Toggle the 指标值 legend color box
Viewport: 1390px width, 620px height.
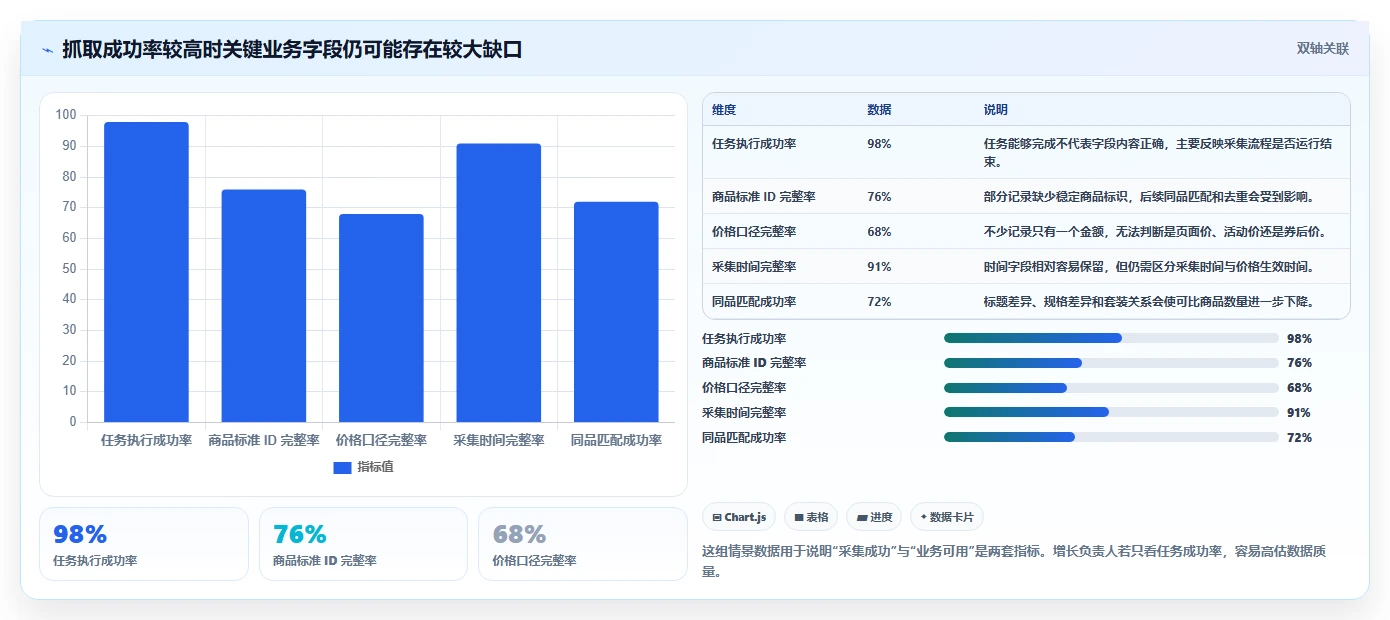coord(342,467)
